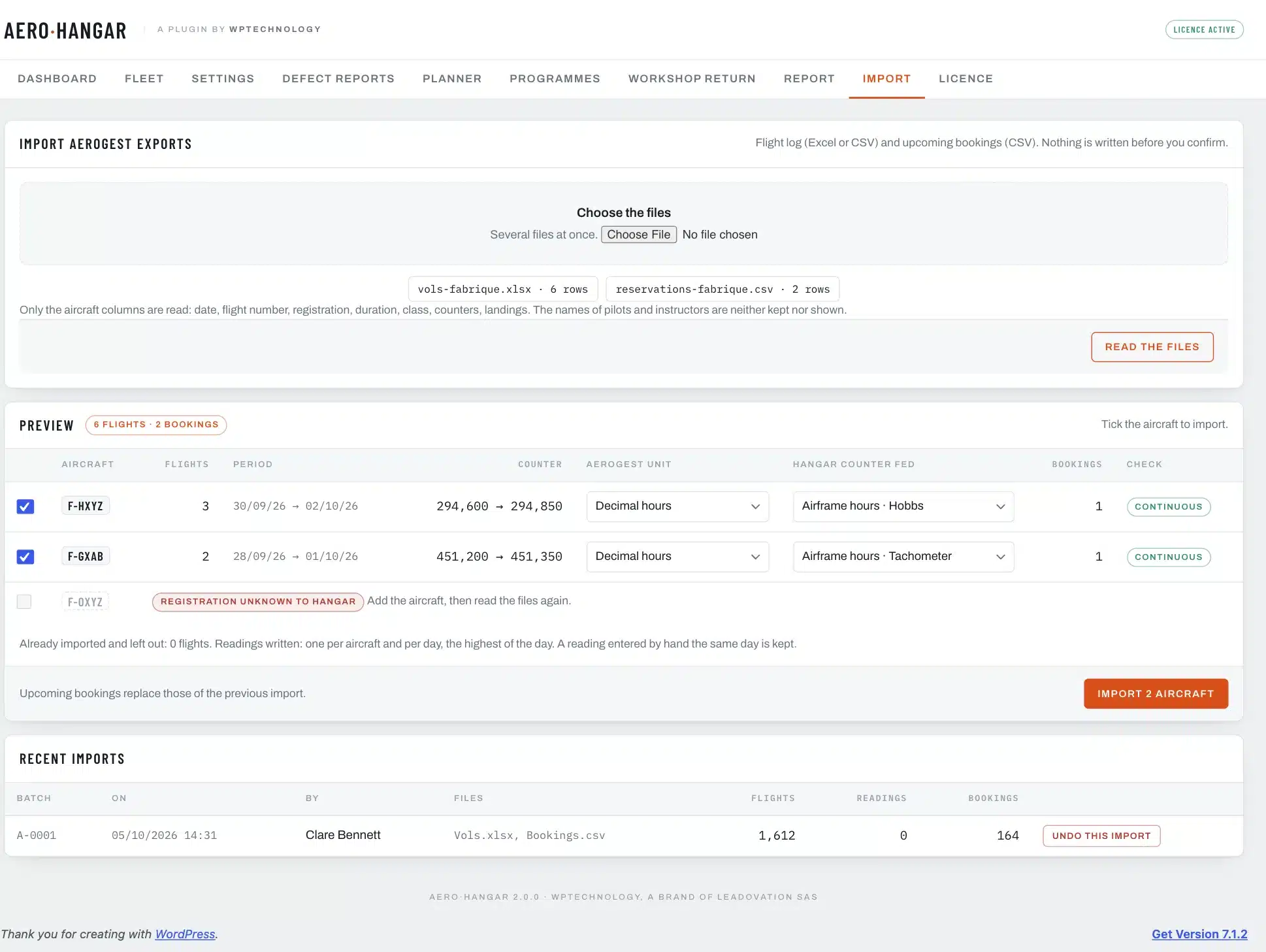The height and width of the screenshot is (952, 1266).
Task: Click the vols-fabrique.xlsx file chip
Action: 503,289
